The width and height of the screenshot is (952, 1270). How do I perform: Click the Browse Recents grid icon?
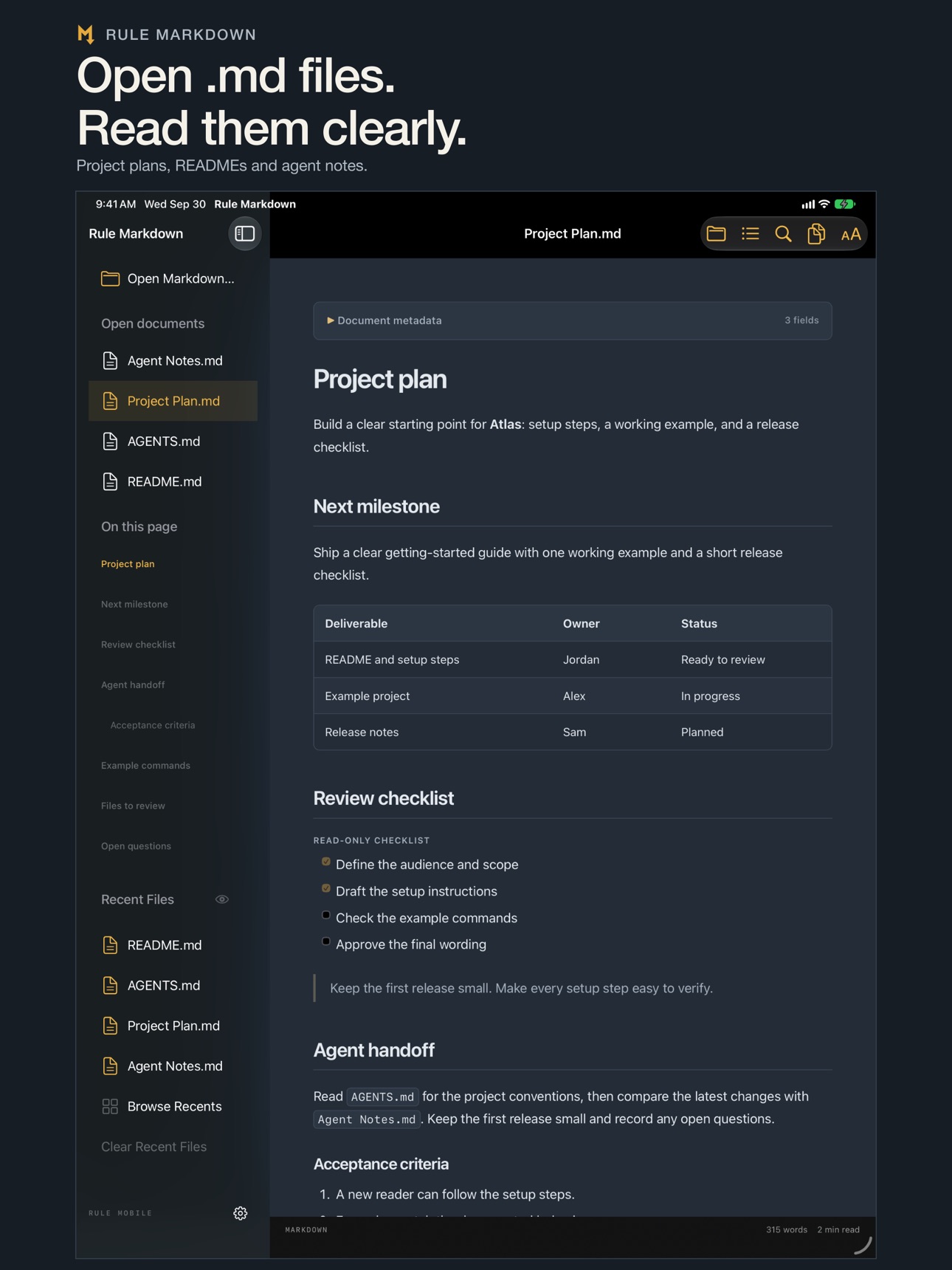tap(110, 1106)
